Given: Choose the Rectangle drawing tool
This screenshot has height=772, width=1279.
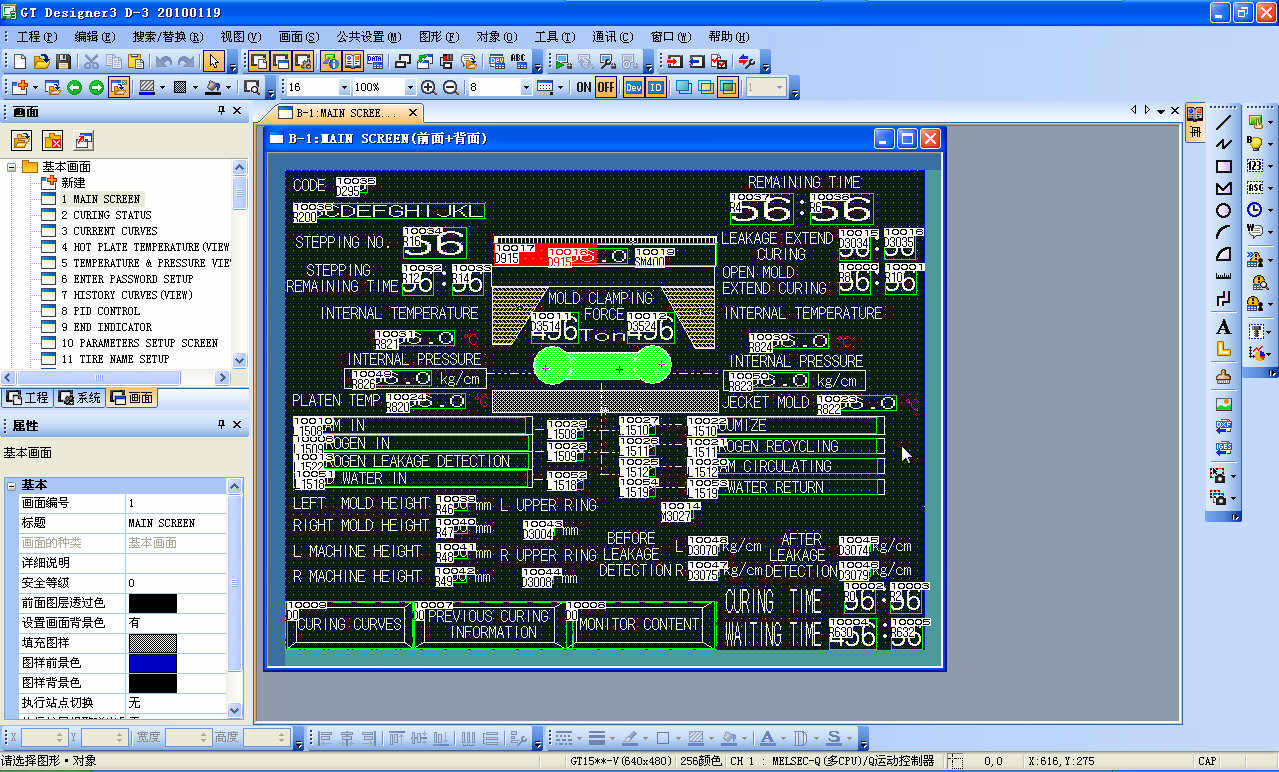Looking at the screenshot, I should (x=1223, y=167).
